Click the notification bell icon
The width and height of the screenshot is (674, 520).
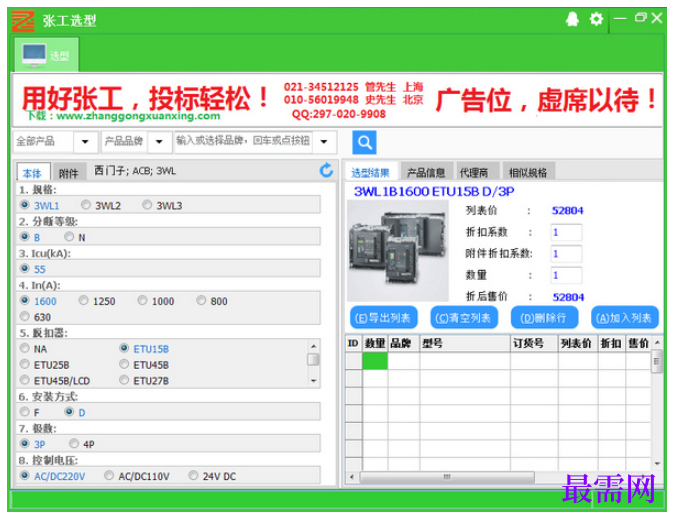pyautogui.click(x=572, y=19)
